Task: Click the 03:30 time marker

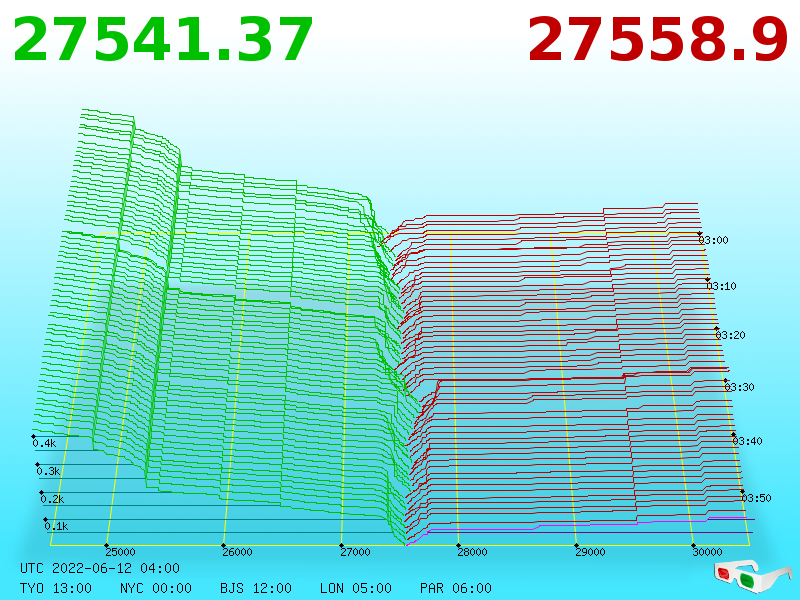Action: tap(739, 387)
